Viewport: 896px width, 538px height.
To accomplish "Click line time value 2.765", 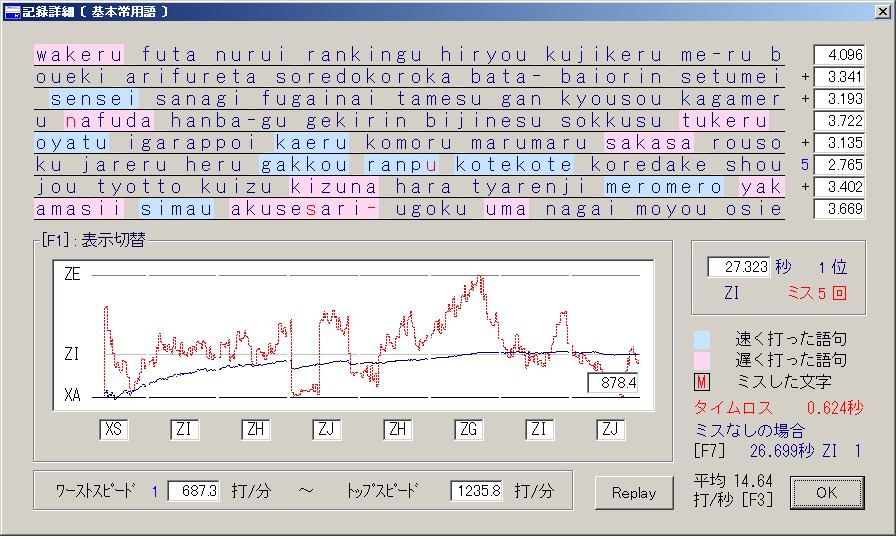I will tap(839, 164).
